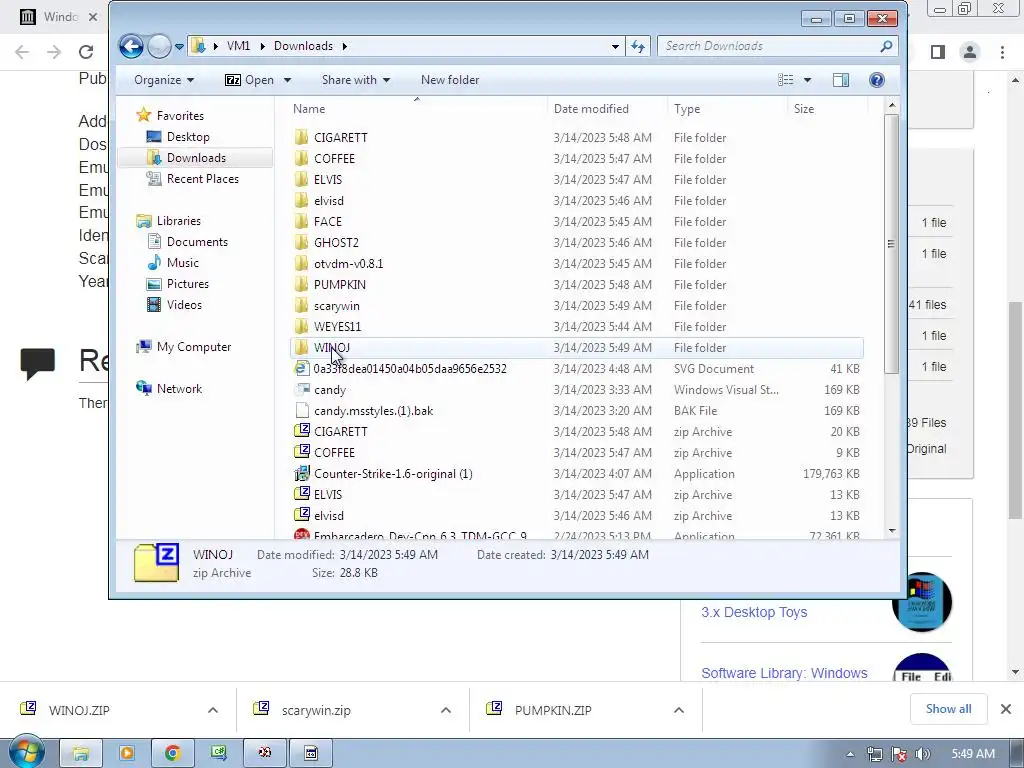Click the Explorer Back navigation arrow
Image resolution: width=1024 pixels, height=768 pixels.
pyautogui.click(x=131, y=46)
